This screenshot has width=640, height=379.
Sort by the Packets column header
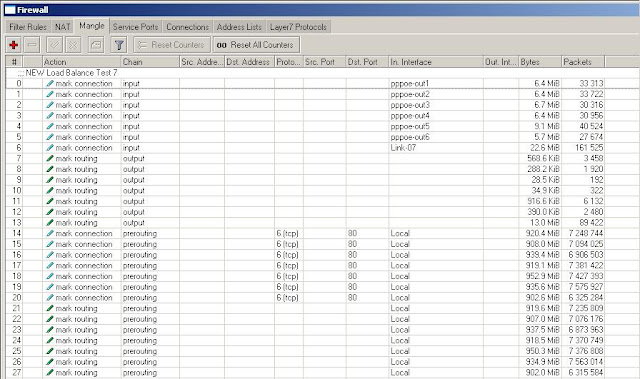click(x=583, y=62)
